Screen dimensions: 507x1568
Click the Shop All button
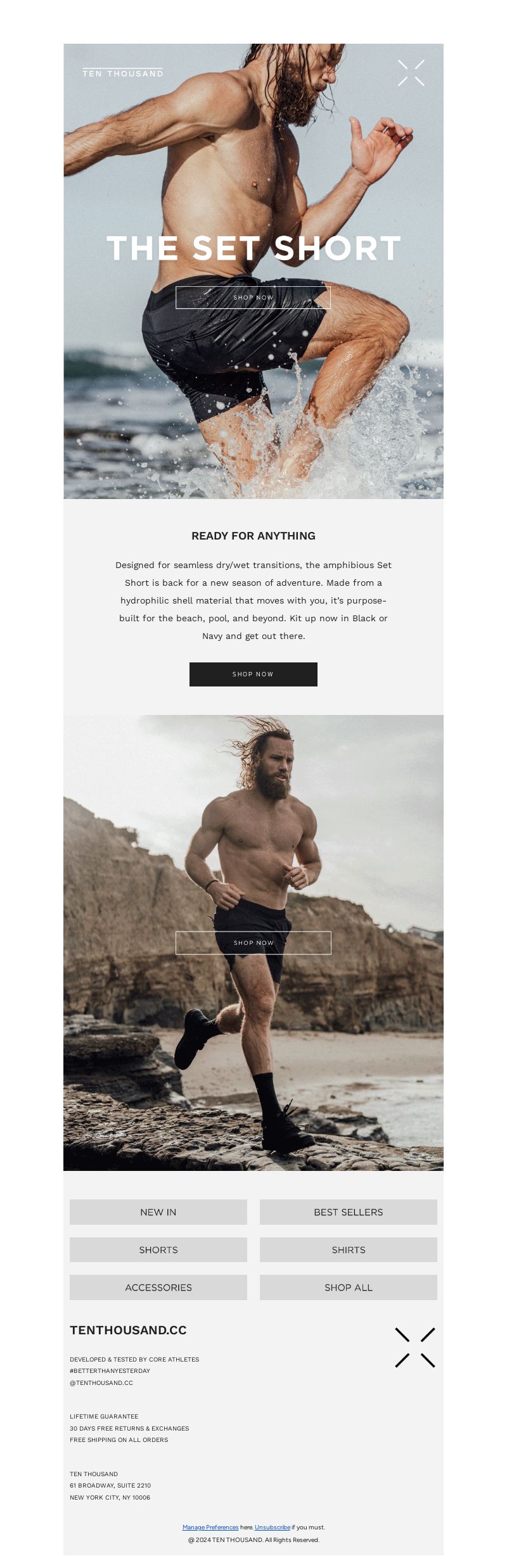[x=349, y=1287]
